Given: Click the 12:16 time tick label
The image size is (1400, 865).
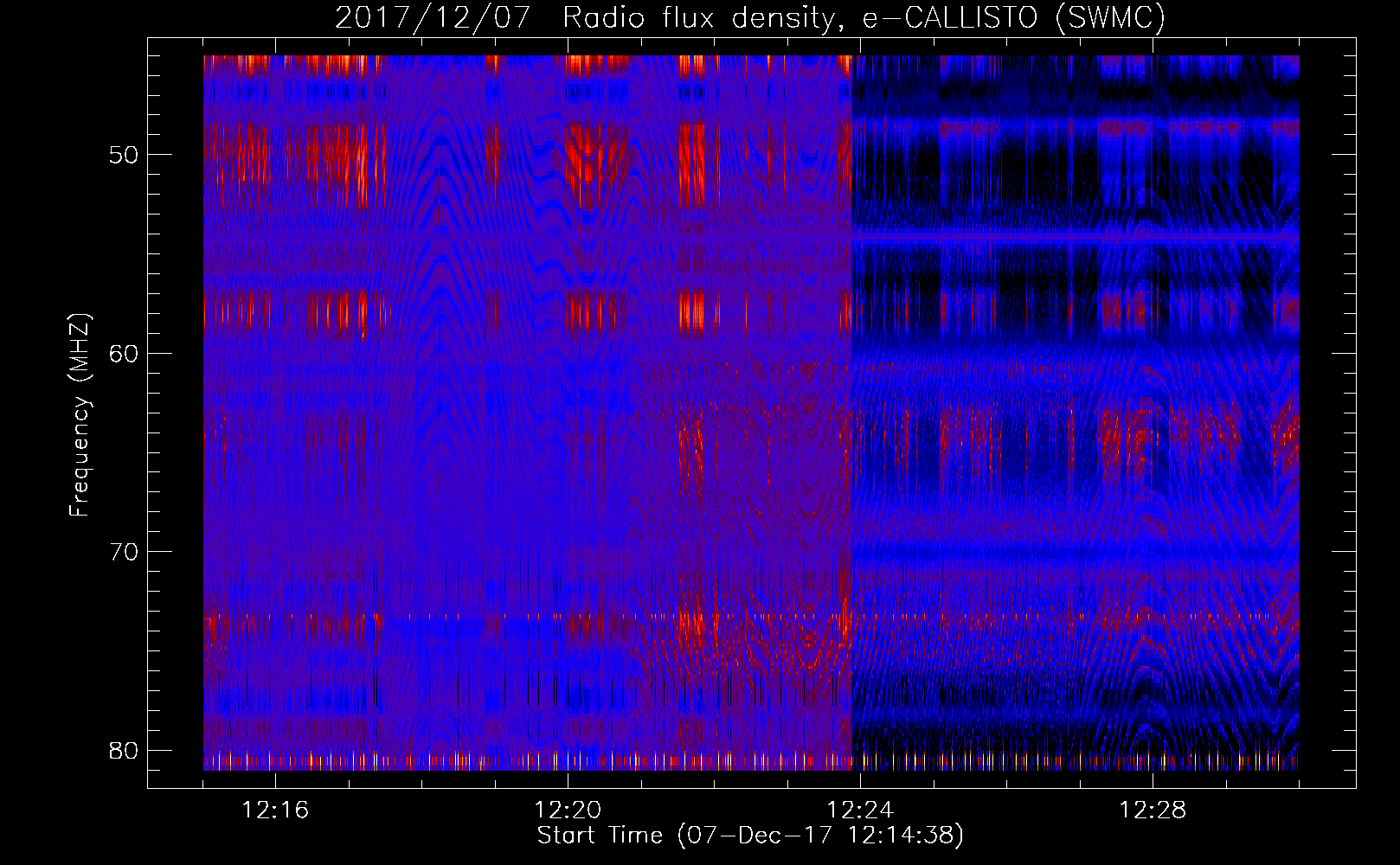Looking at the screenshot, I should (x=275, y=811).
